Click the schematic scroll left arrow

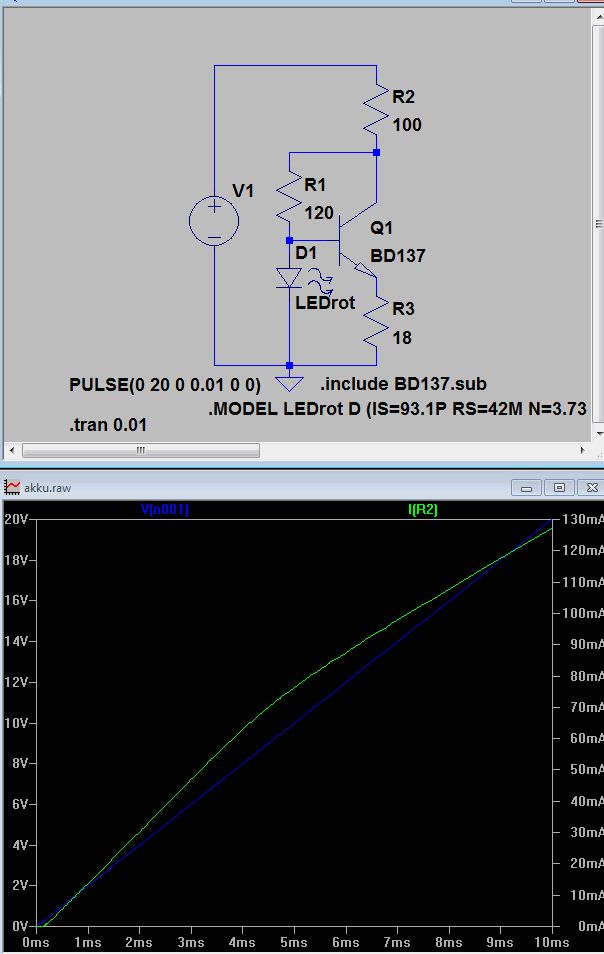pyautogui.click(x=12, y=450)
